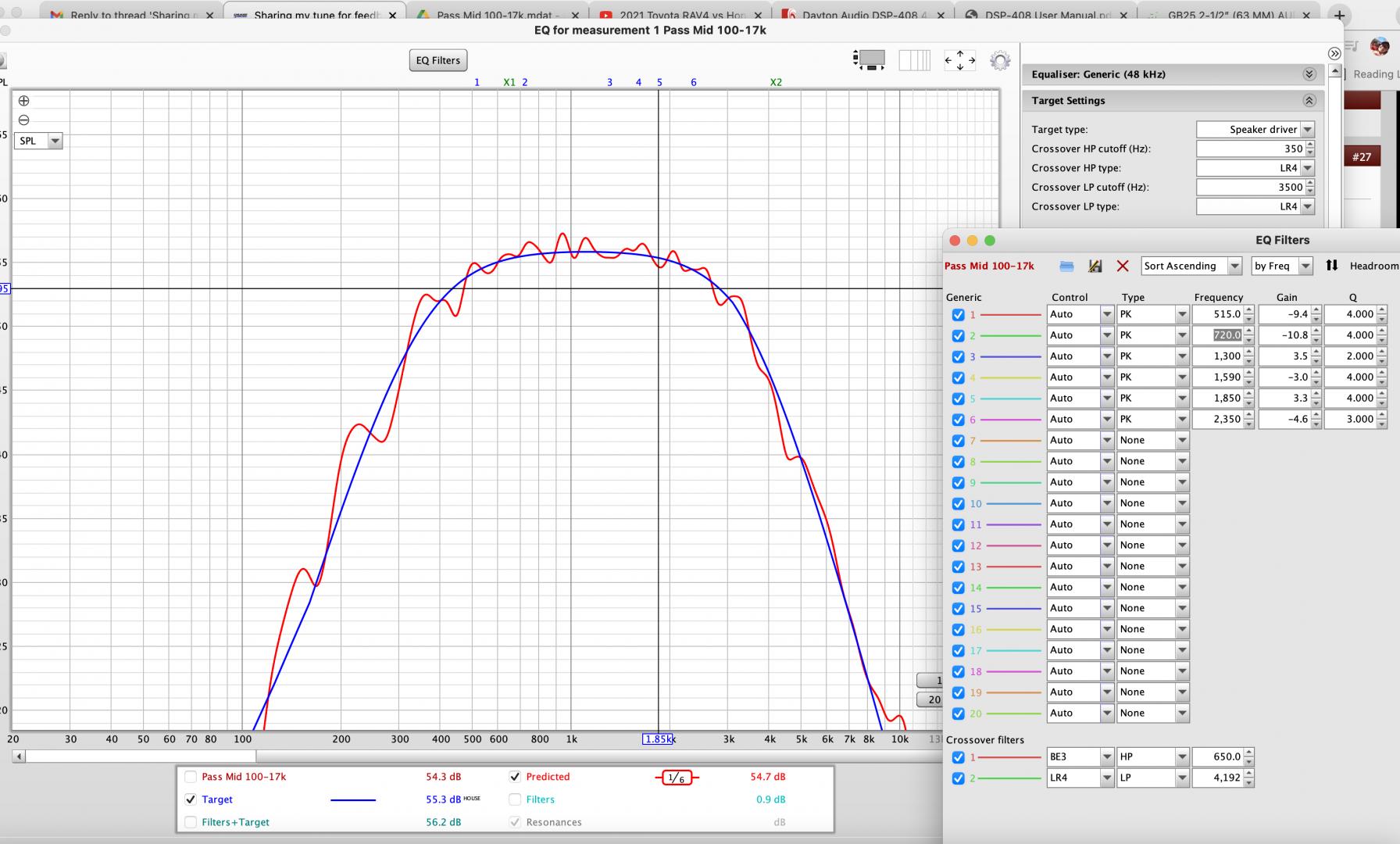Screen dimensions: 1400x844
Task: Click filter 3 blue color line swatch
Action: pyautogui.click(x=1011, y=356)
